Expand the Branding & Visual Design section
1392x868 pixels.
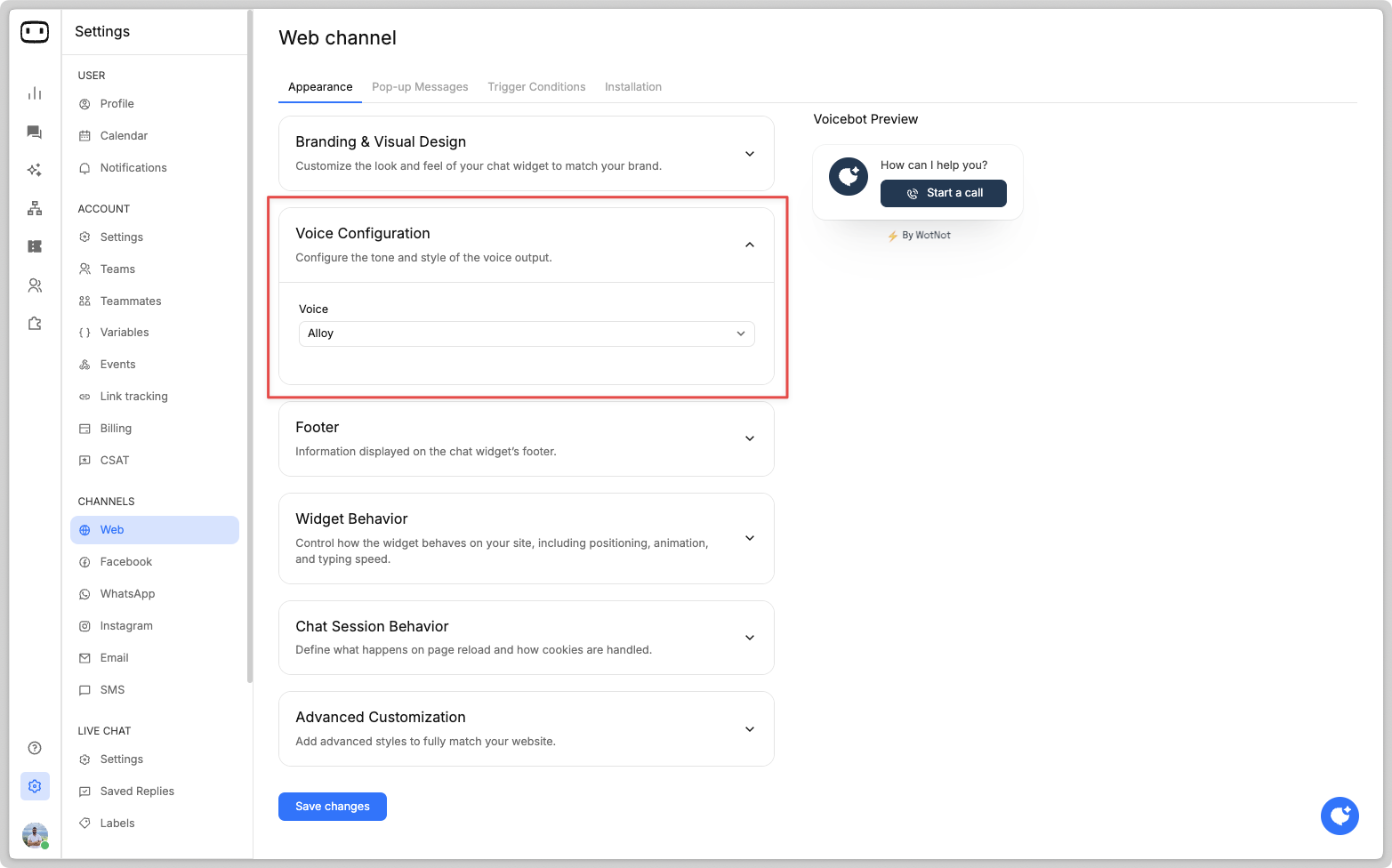pyautogui.click(x=749, y=154)
